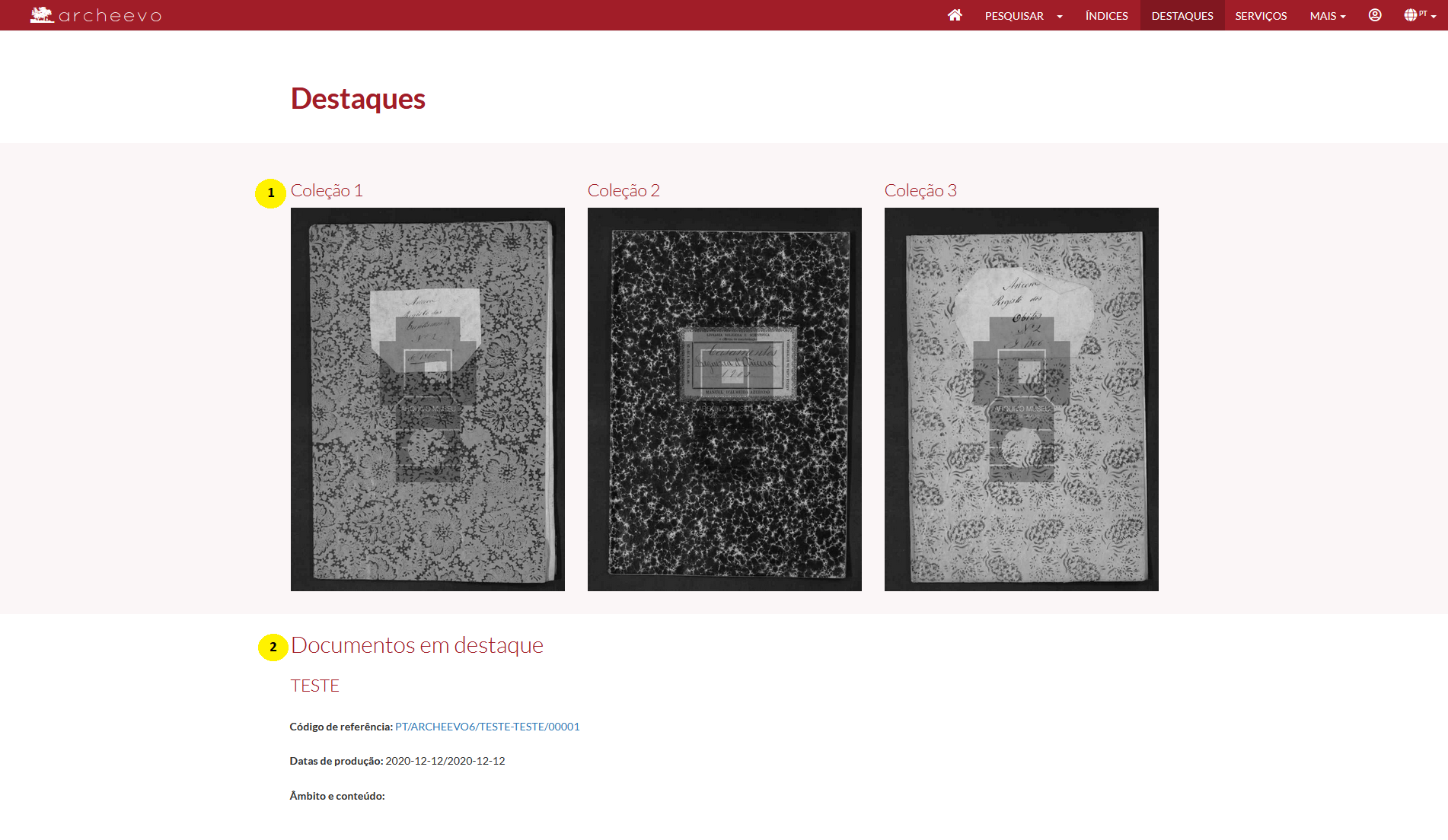Open the PT language globe selector
Image resolution: width=1448 pixels, height=840 pixels.
[1419, 15]
